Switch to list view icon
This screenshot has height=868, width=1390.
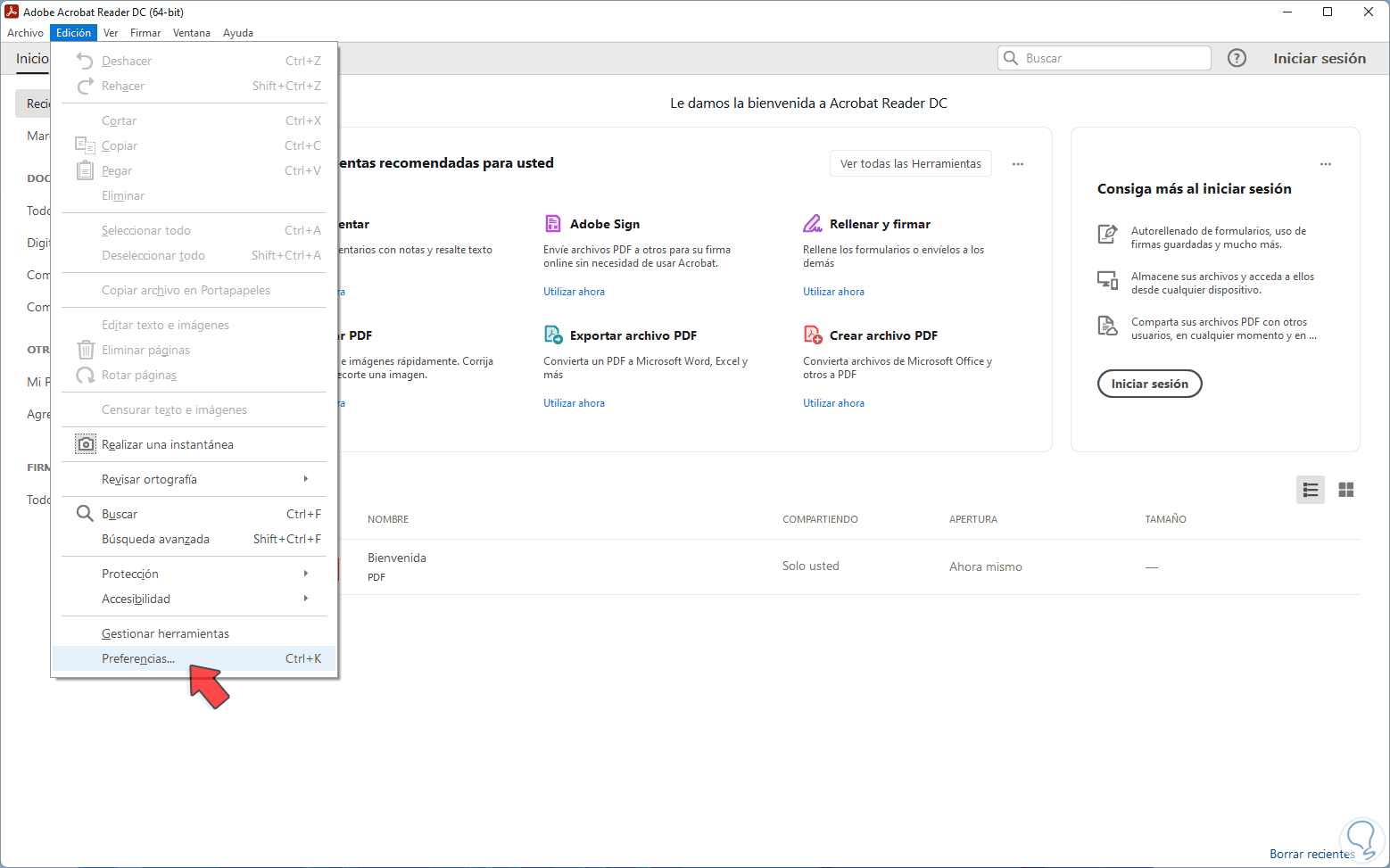pyautogui.click(x=1310, y=490)
